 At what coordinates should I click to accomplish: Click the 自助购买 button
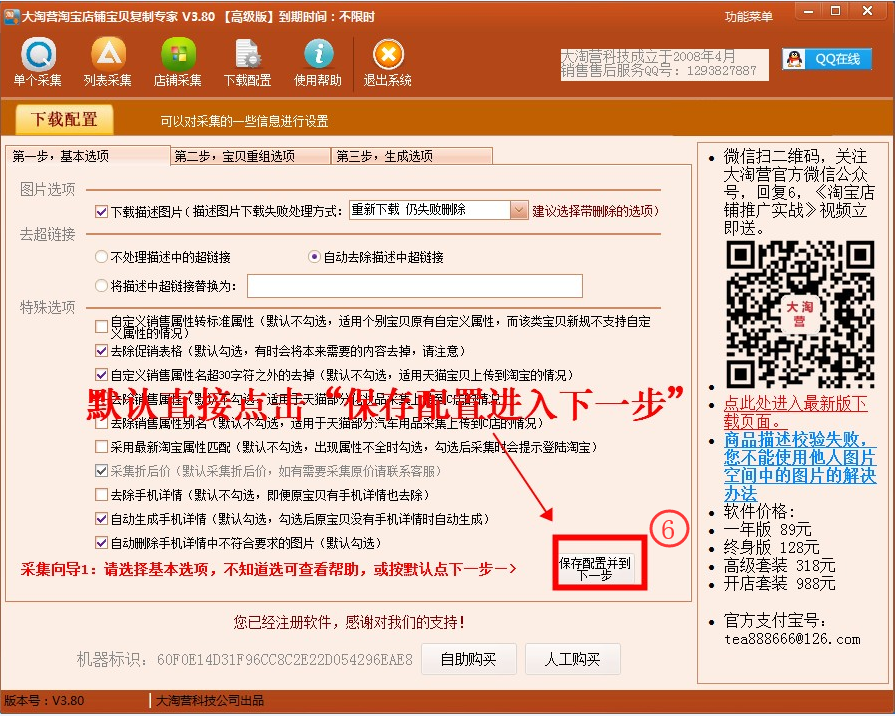point(469,659)
